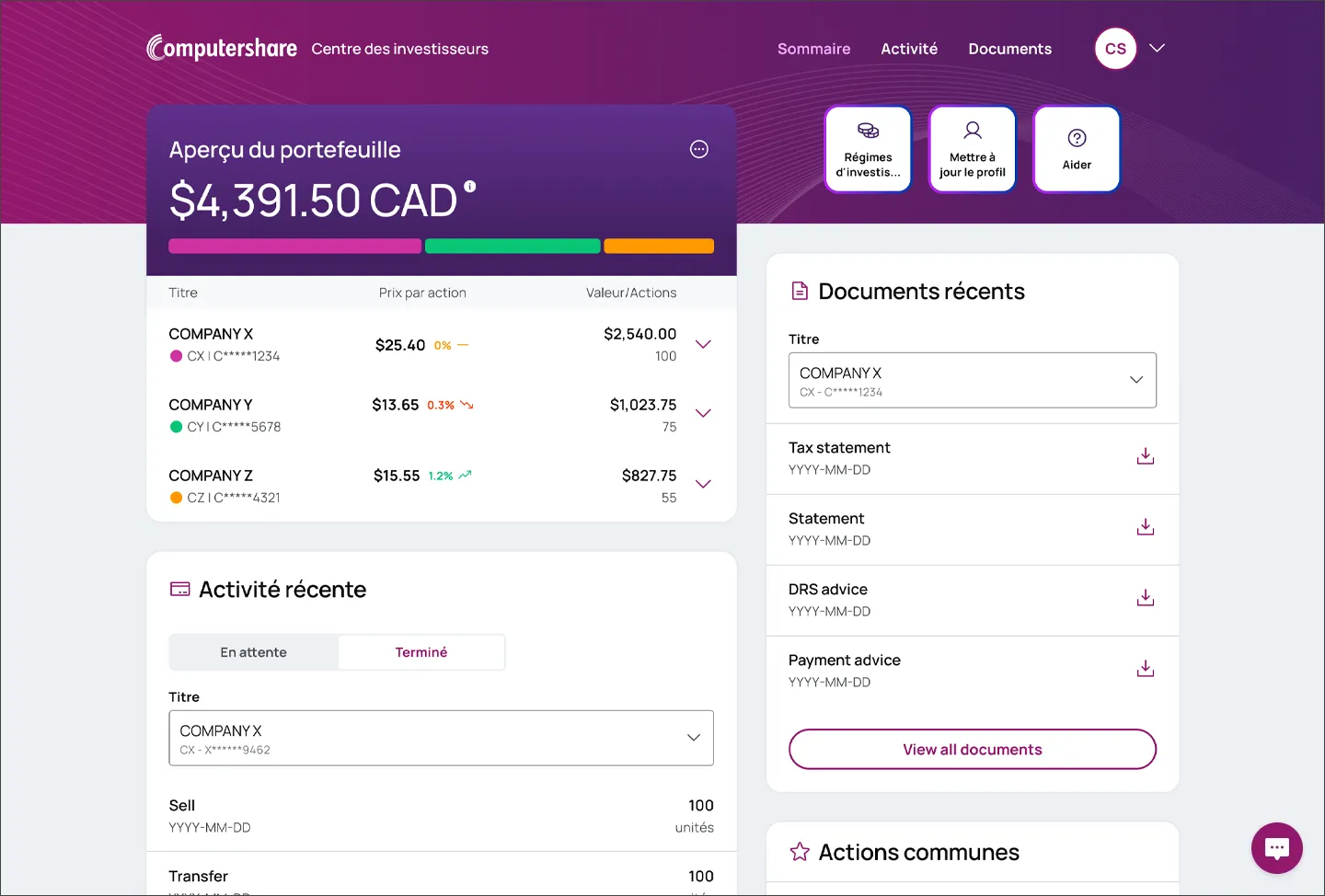Image resolution: width=1325 pixels, height=896 pixels.
Task: Open the chat support bubble
Action: [x=1276, y=847]
